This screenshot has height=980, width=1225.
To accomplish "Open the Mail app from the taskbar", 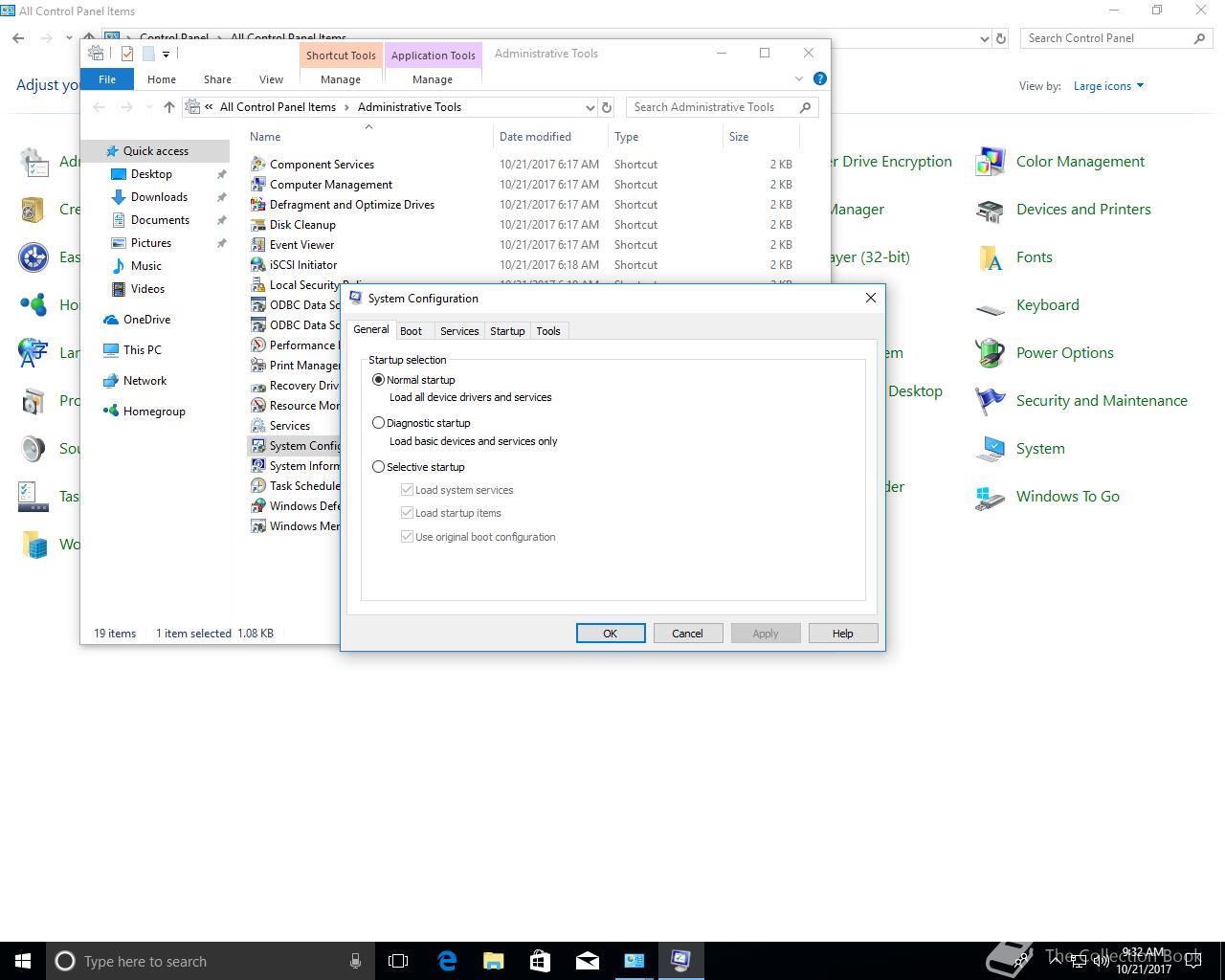I will 588,961.
